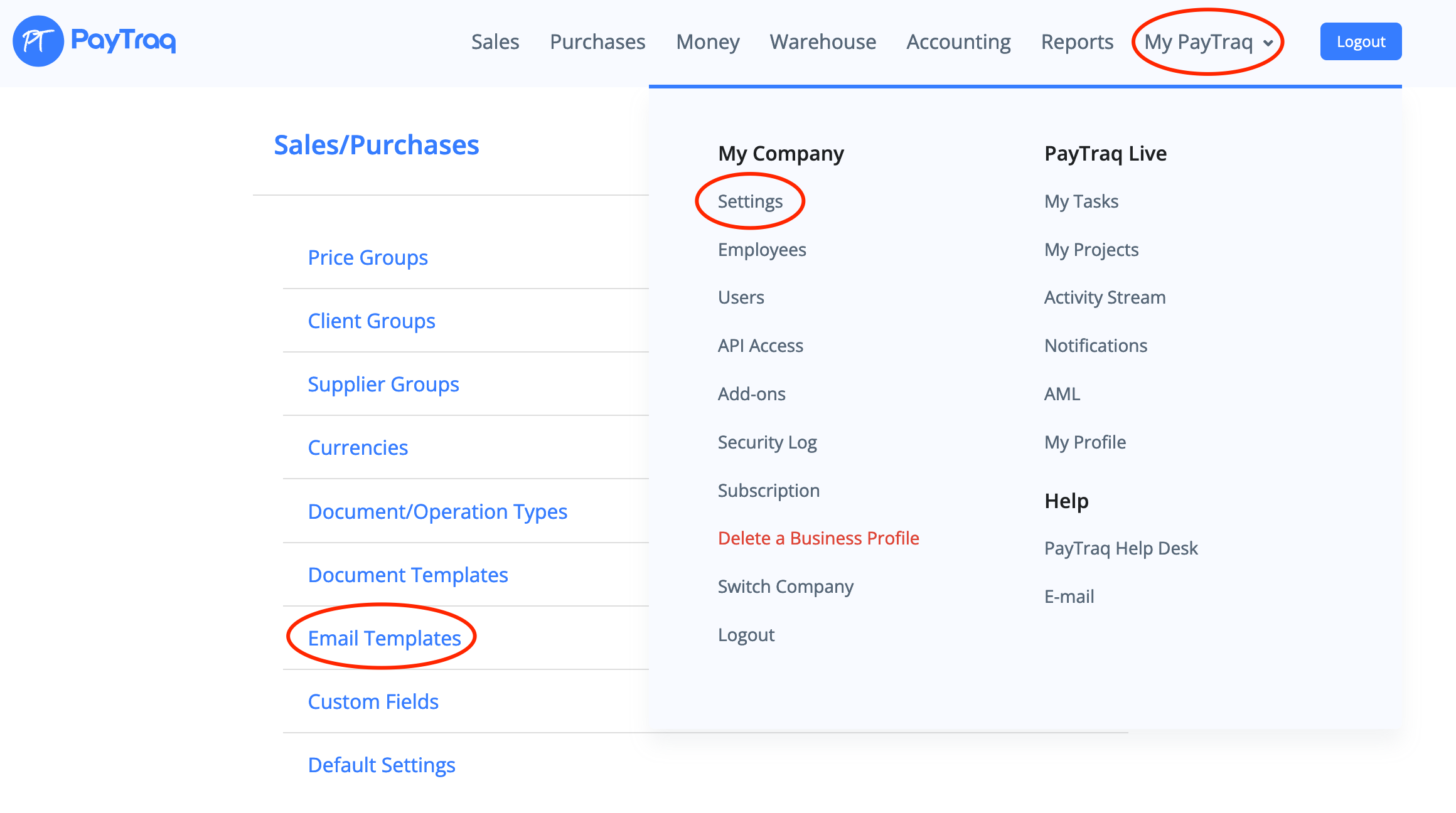This screenshot has width=1456, height=813.
Task: Open Document Templates
Action: 408,575
